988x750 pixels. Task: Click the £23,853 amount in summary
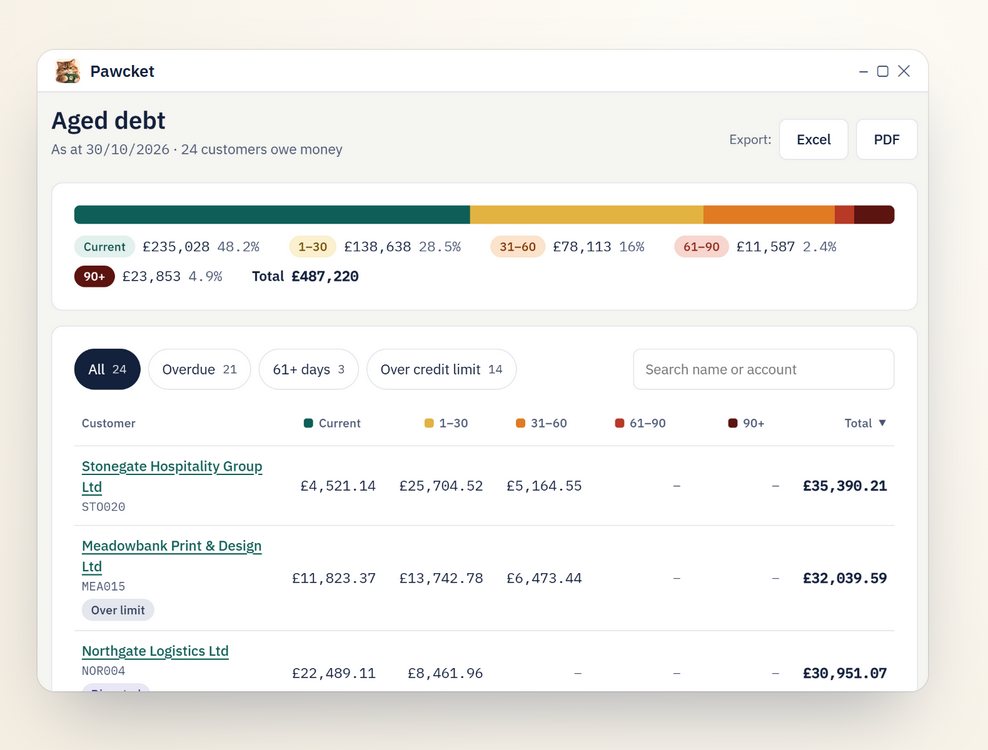click(x=151, y=276)
